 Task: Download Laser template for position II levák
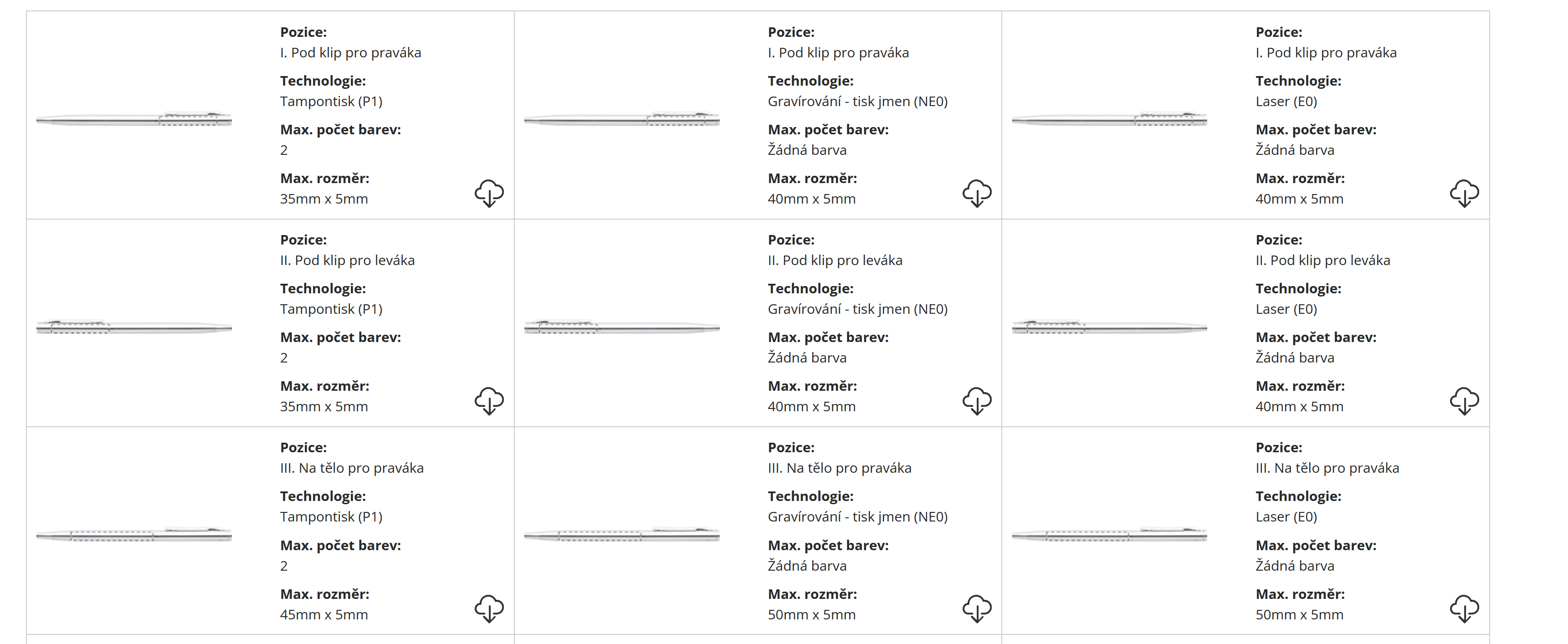pyautogui.click(x=1464, y=400)
